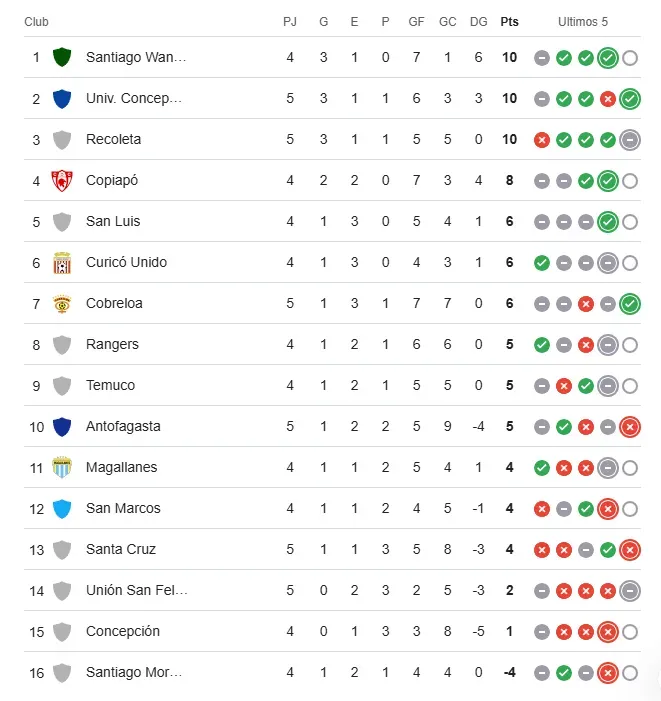
Task: Click the San Marcos sky blue shield
Action: click(62, 508)
